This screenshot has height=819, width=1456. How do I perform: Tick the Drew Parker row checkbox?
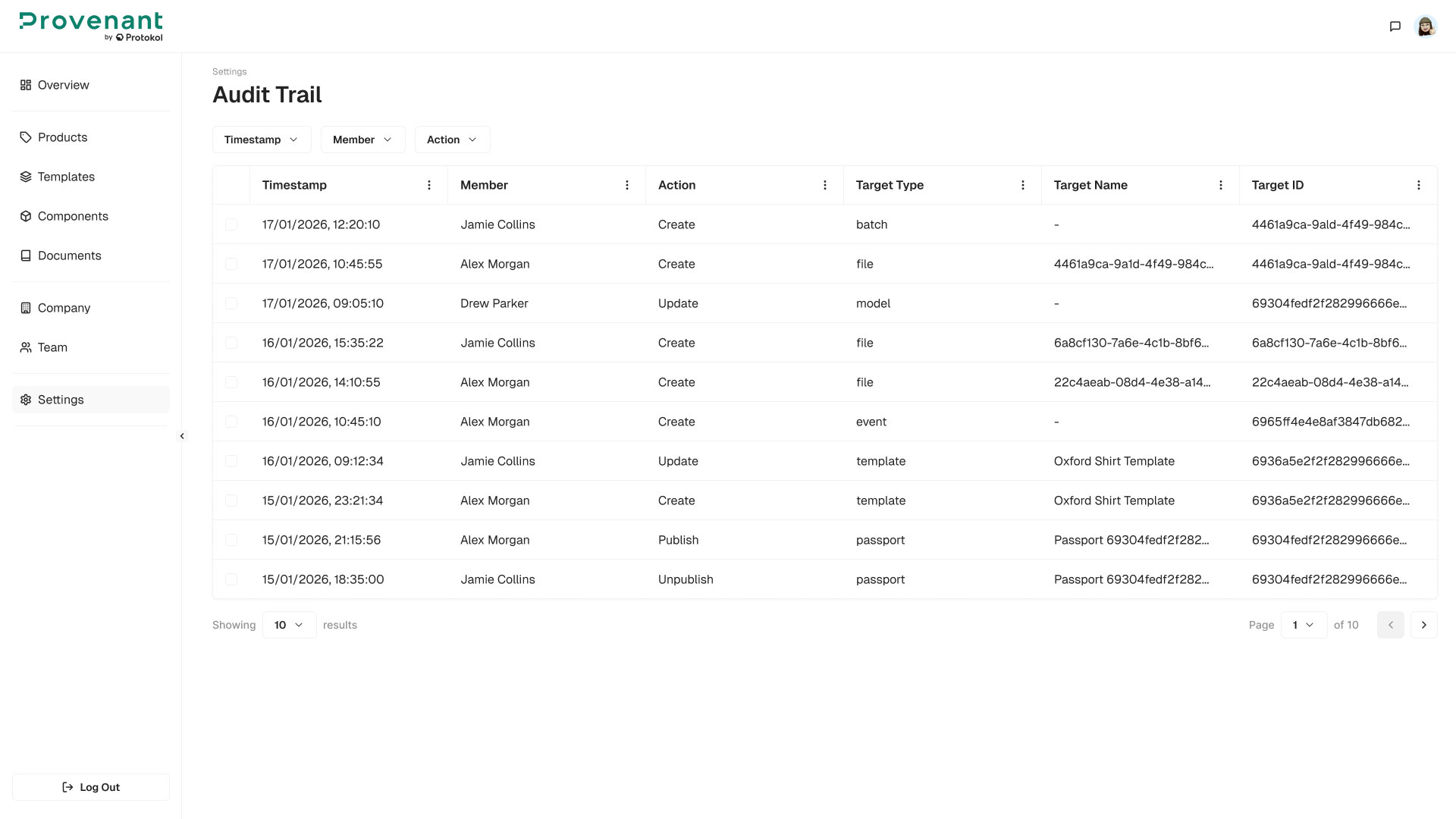(x=231, y=303)
